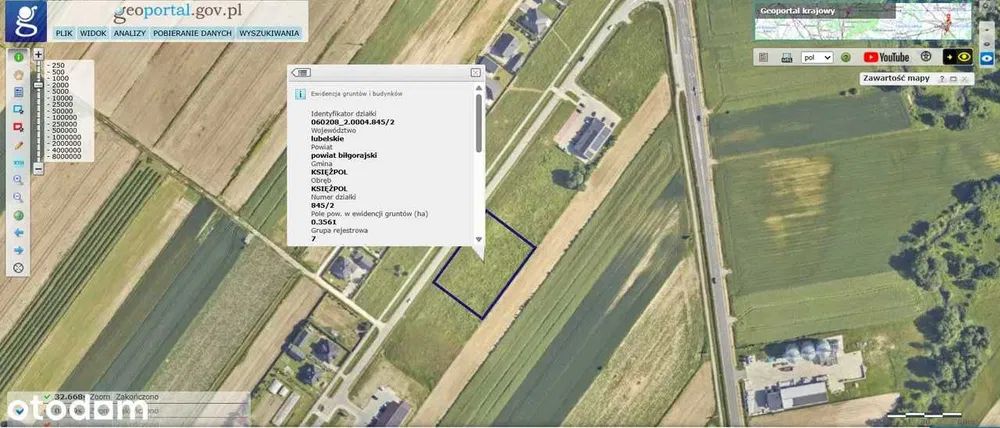
Task: Open the YouTube channel link
Action: [x=886, y=58]
